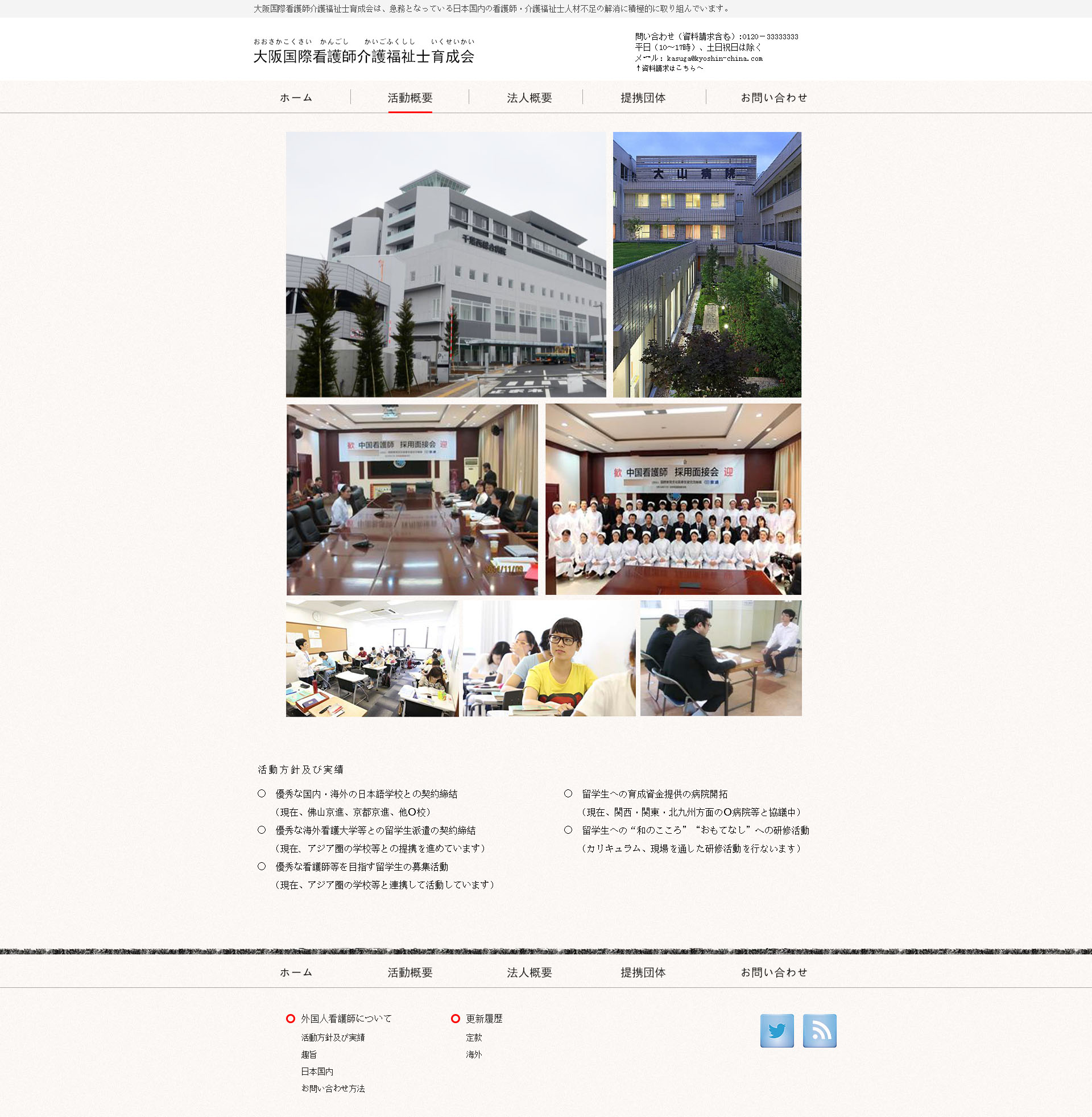Viewport: 1092px width, 1117px height.
Task: Open 大山病院 courtyard photo
Action: 706,264
